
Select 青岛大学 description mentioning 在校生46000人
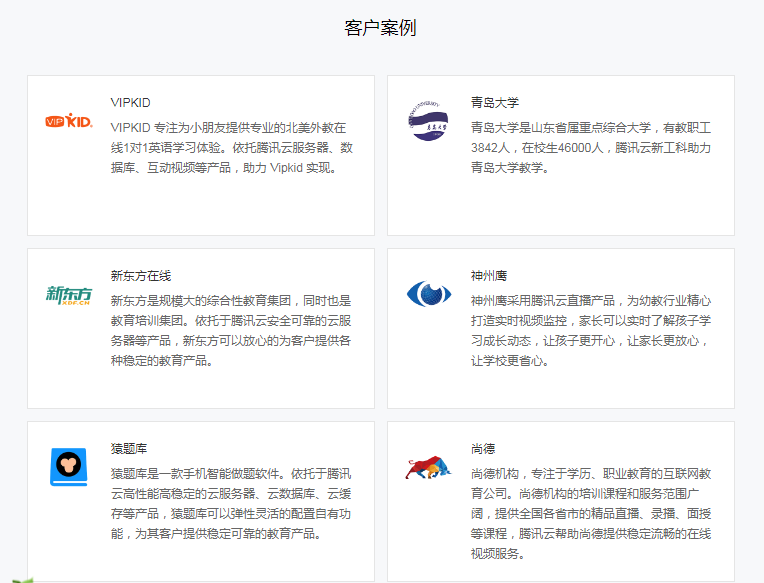click(x=591, y=148)
